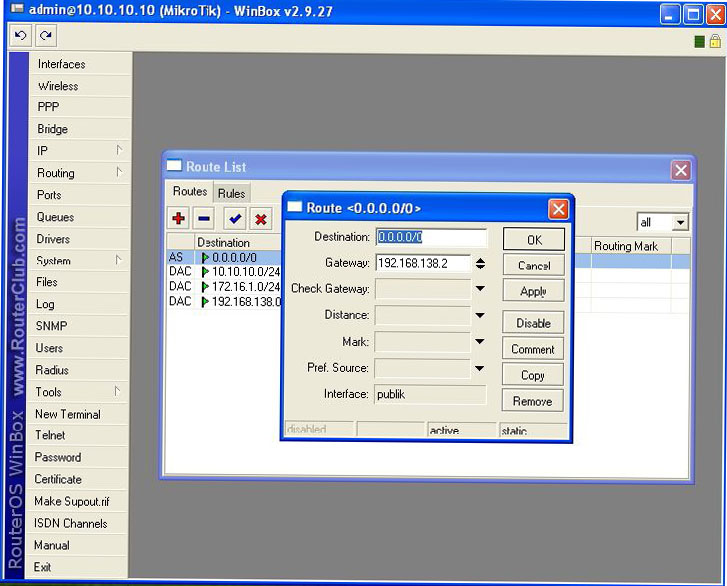Open the Log menu item

(78, 304)
